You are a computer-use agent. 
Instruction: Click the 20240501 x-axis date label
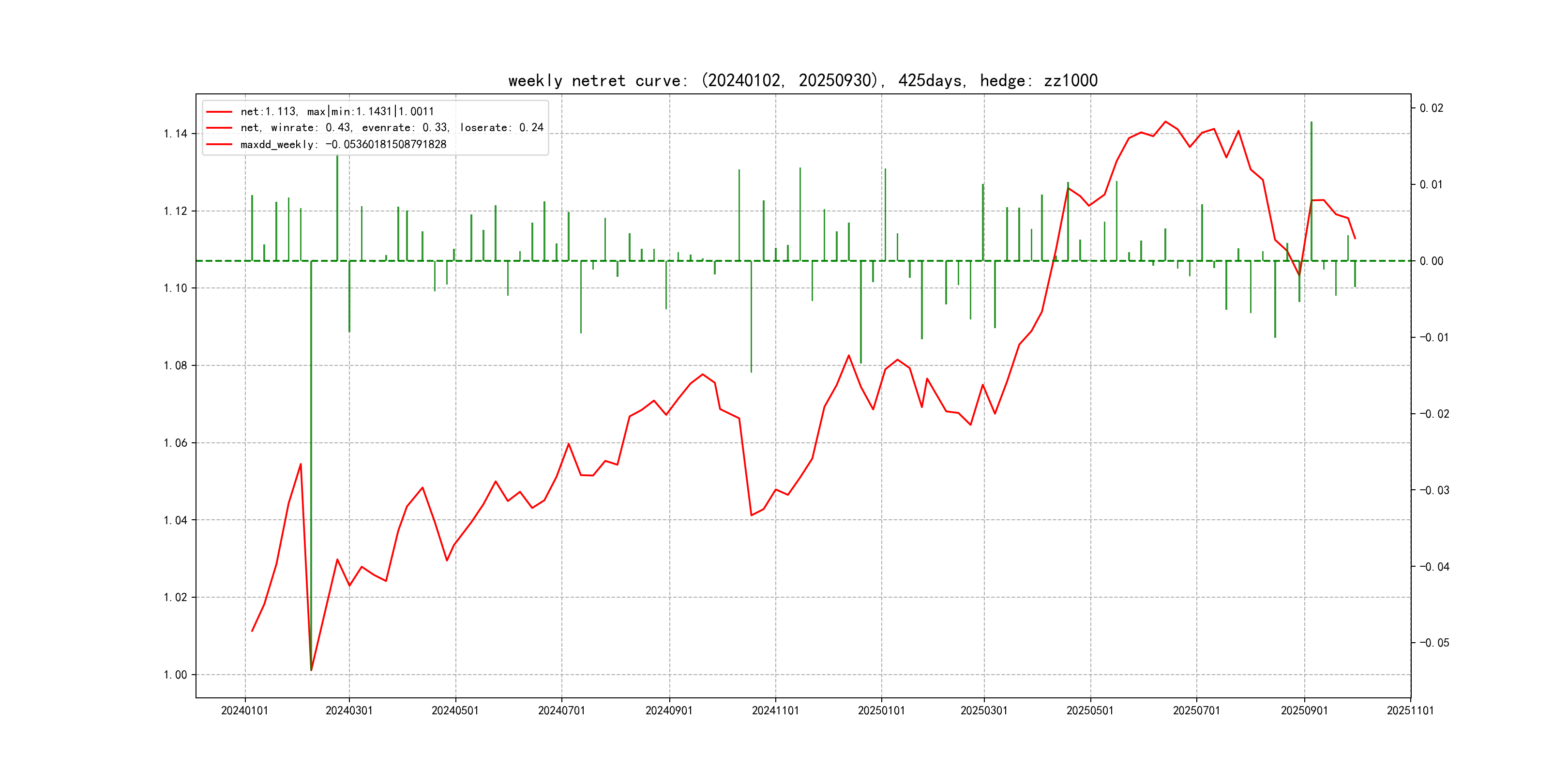pos(455,710)
